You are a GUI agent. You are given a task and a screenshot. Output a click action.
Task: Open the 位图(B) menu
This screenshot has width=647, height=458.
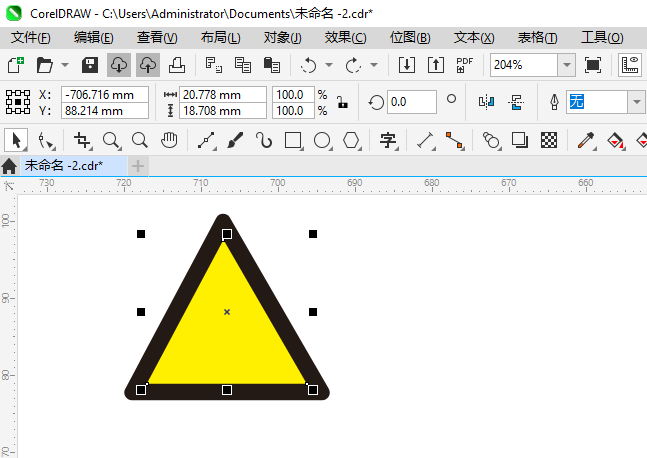point(410,38)
